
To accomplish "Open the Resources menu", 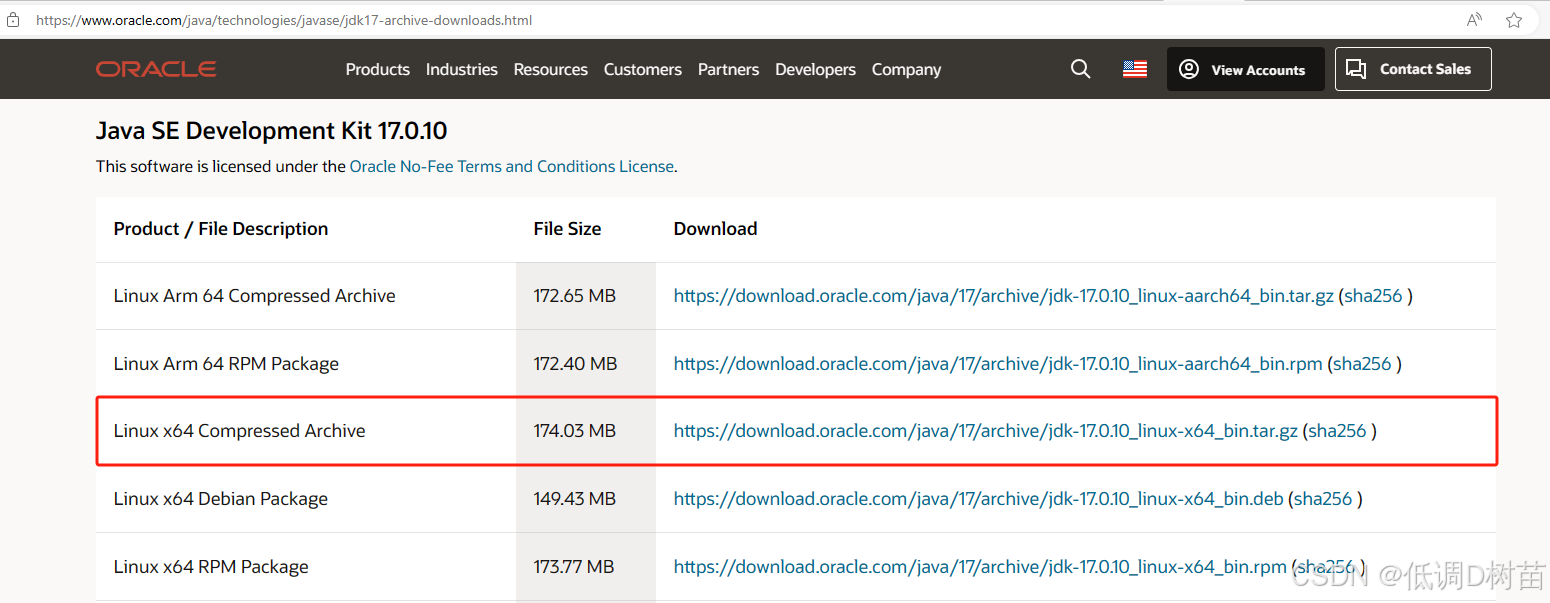I will coord(551,69).
